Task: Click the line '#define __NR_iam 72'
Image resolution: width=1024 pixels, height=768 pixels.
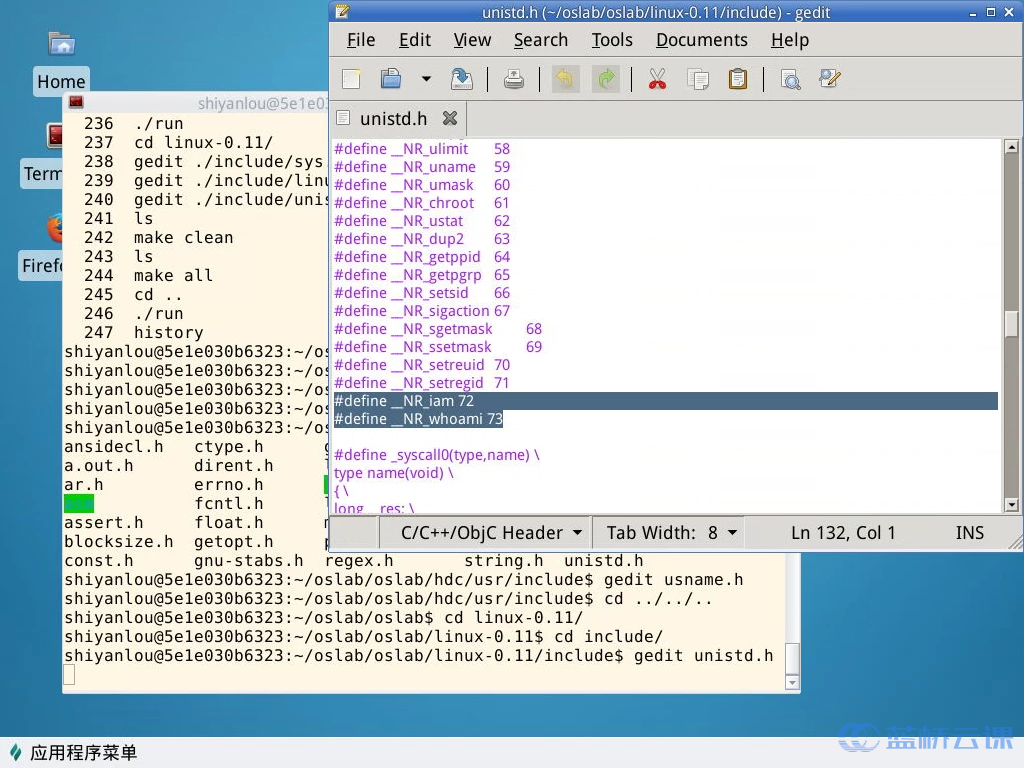Action: (x=404, y=401)
